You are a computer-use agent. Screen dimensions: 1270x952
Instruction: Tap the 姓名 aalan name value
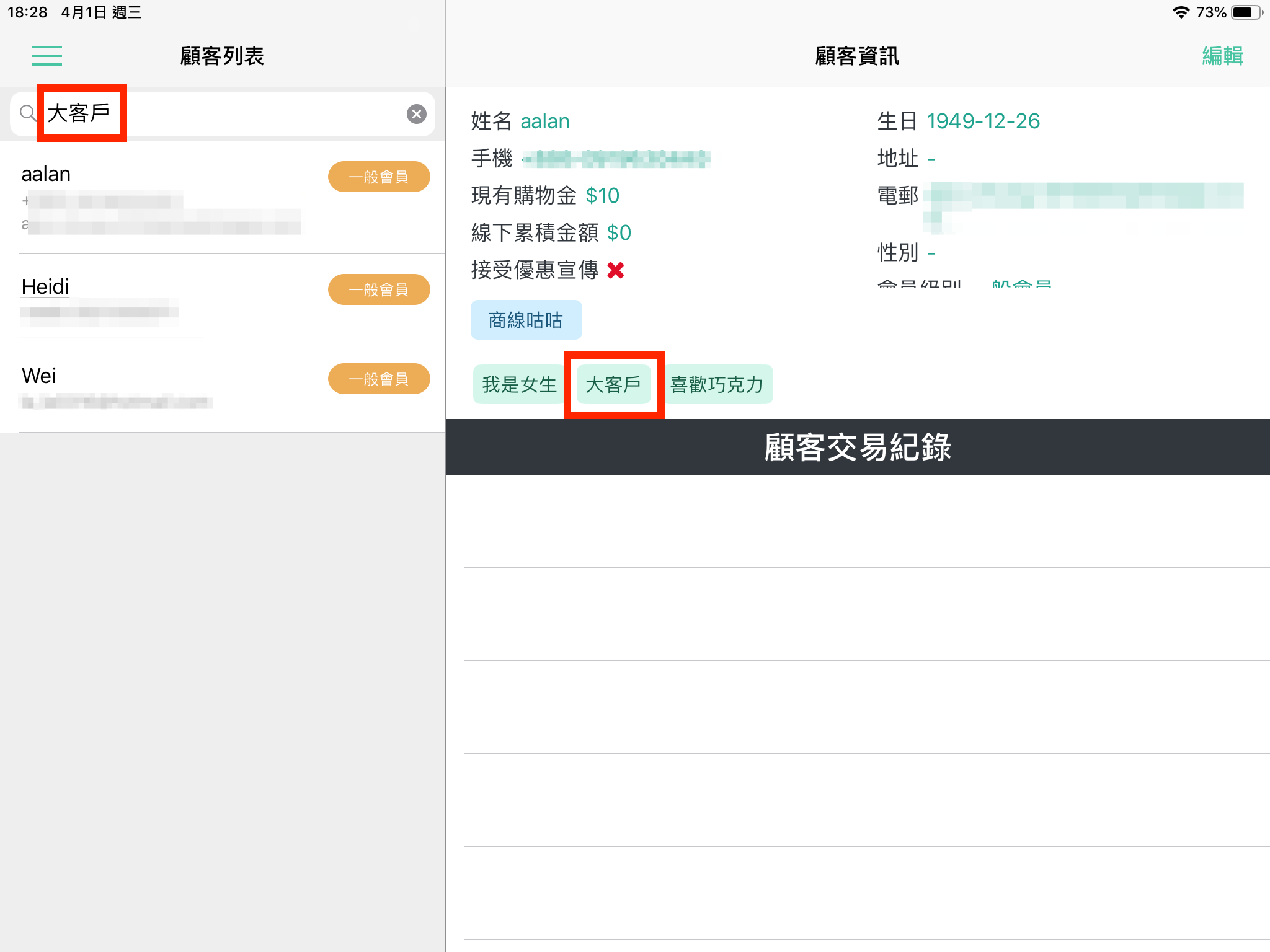(545, 121)
